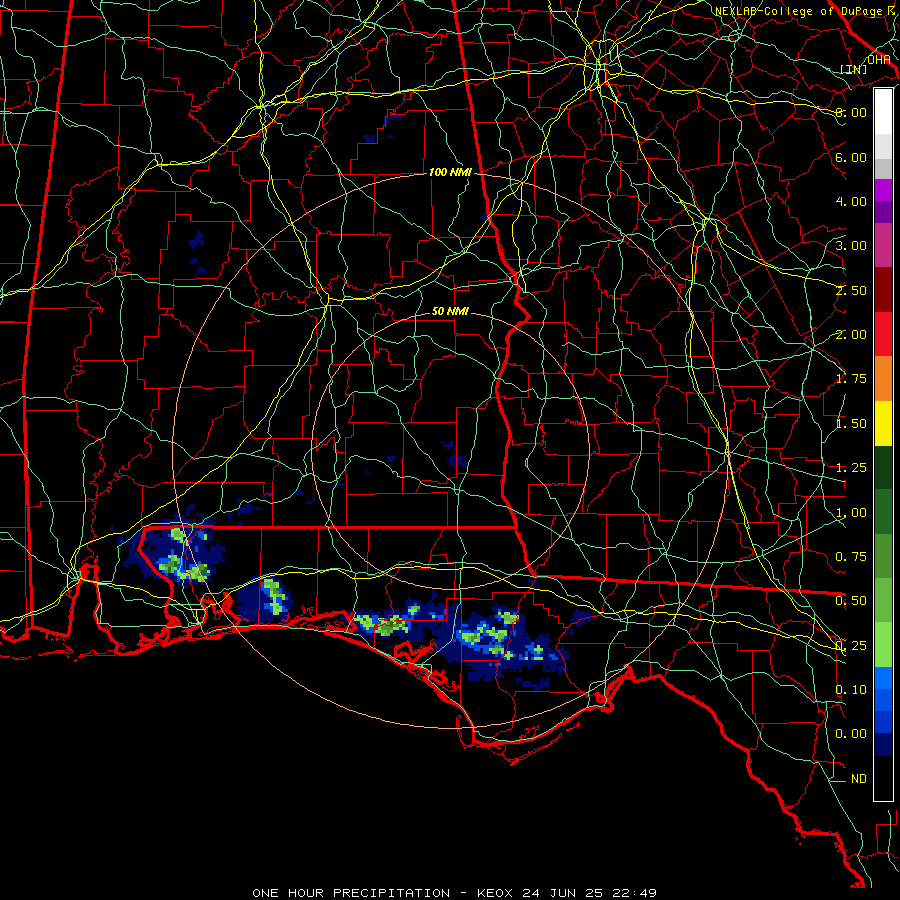This screenshot has width=900, height=900.
Task: Select the bright red swatch in the legend
Action: pyautogui.click(x=883, y=335)
